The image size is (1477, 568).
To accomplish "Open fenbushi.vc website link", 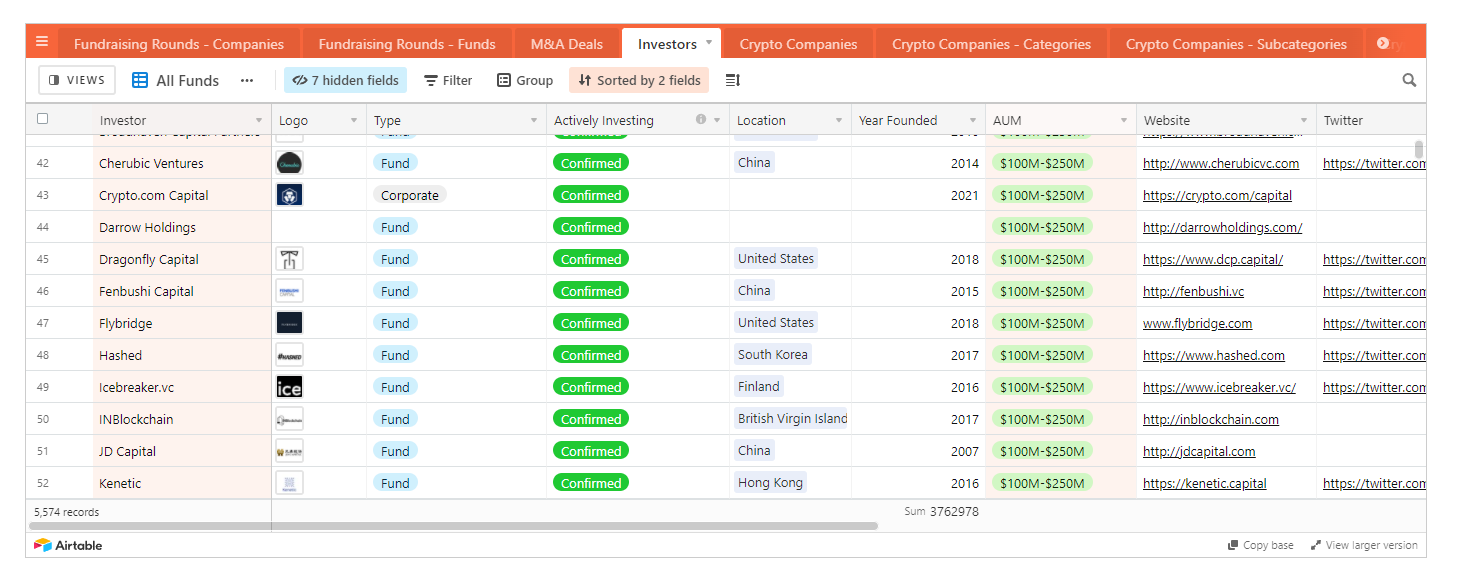I will click(x=1193, y=291).
